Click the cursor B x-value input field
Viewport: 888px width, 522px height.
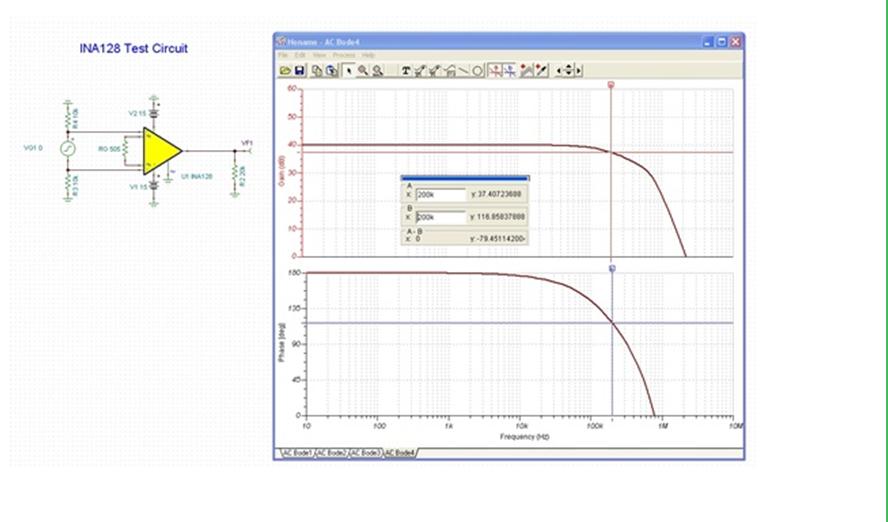coord(441,217)
